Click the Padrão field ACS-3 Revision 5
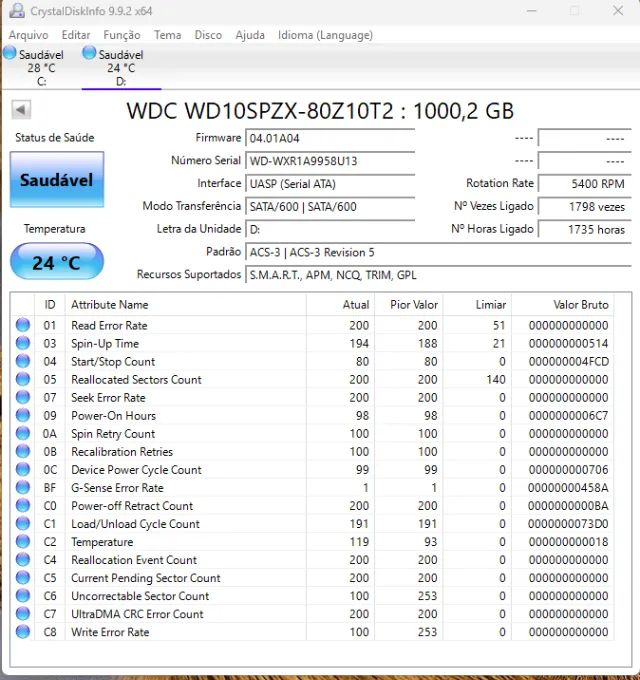Viewport: 640px width, 680px height. click(x=438, y=252)
